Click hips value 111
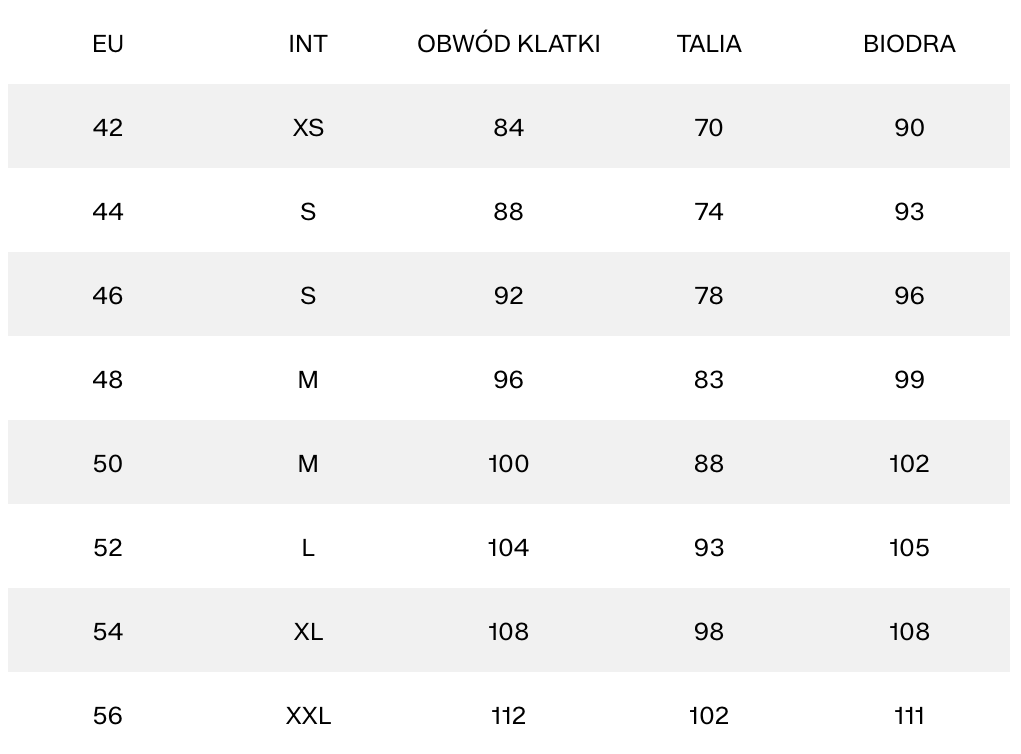The image size is (1021, 754). pyautogui.click(x=909, y=716)
